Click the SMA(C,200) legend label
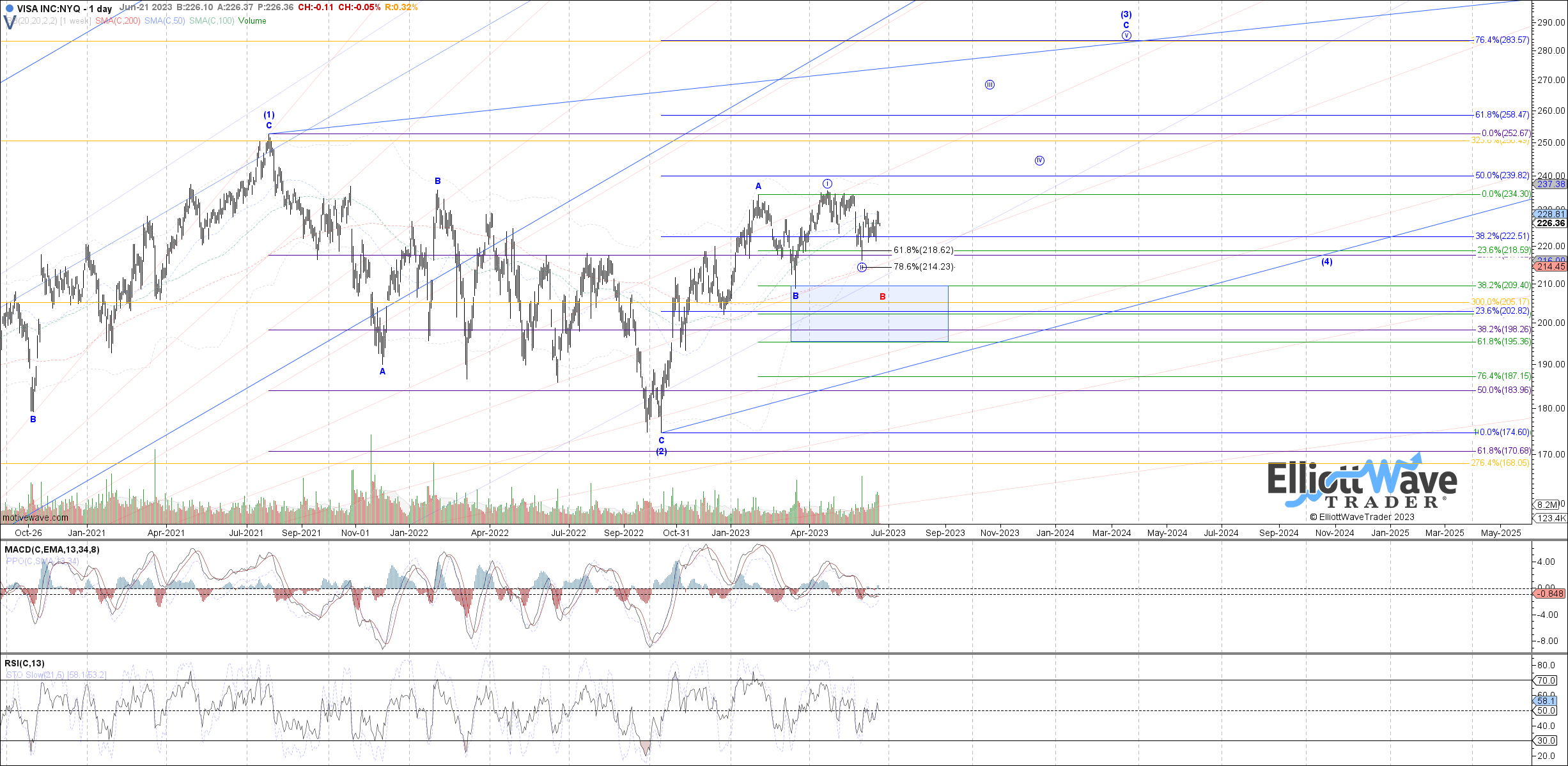Viewport: 1568px width, 766px height. [x=118, y=21]
